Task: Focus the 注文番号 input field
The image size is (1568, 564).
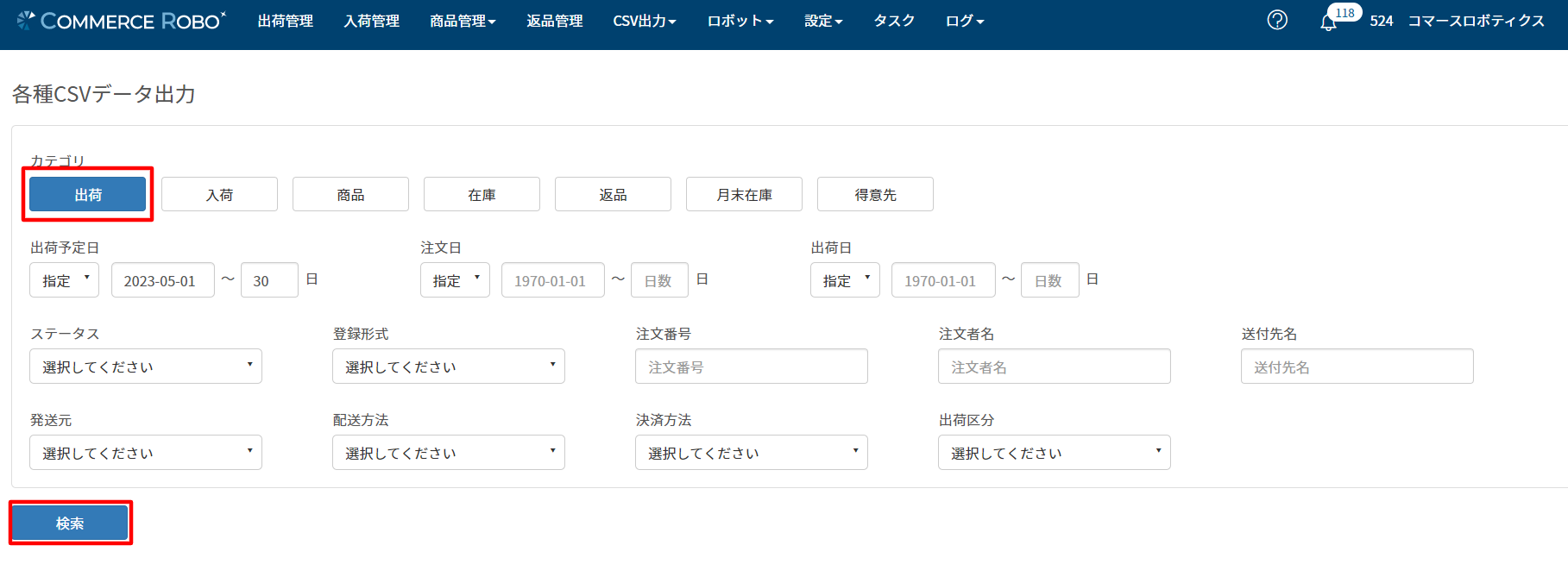Action: tap(752, 367)
